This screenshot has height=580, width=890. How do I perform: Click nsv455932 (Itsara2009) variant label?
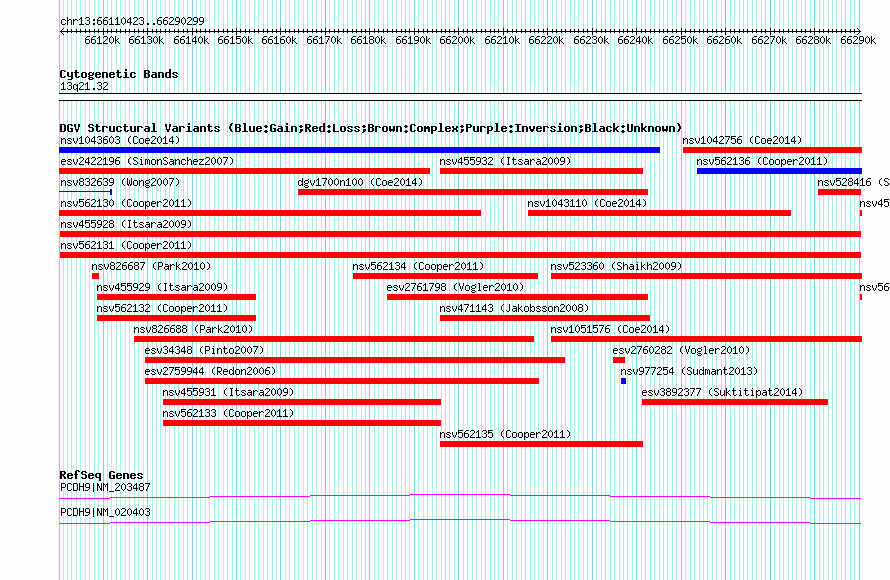505,161
